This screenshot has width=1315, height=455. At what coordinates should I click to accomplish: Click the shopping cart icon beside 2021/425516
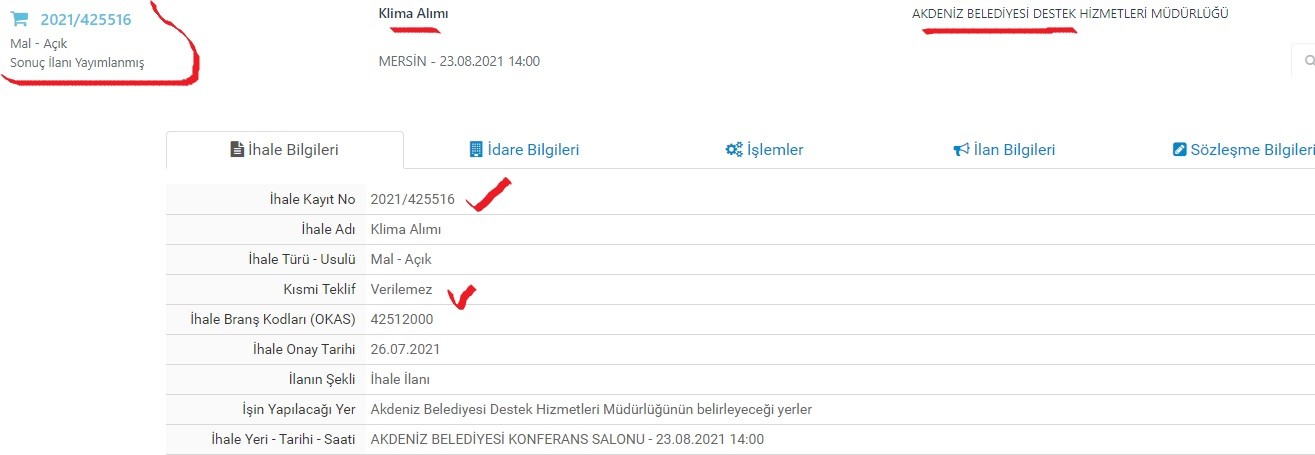[x=19, y=18]
